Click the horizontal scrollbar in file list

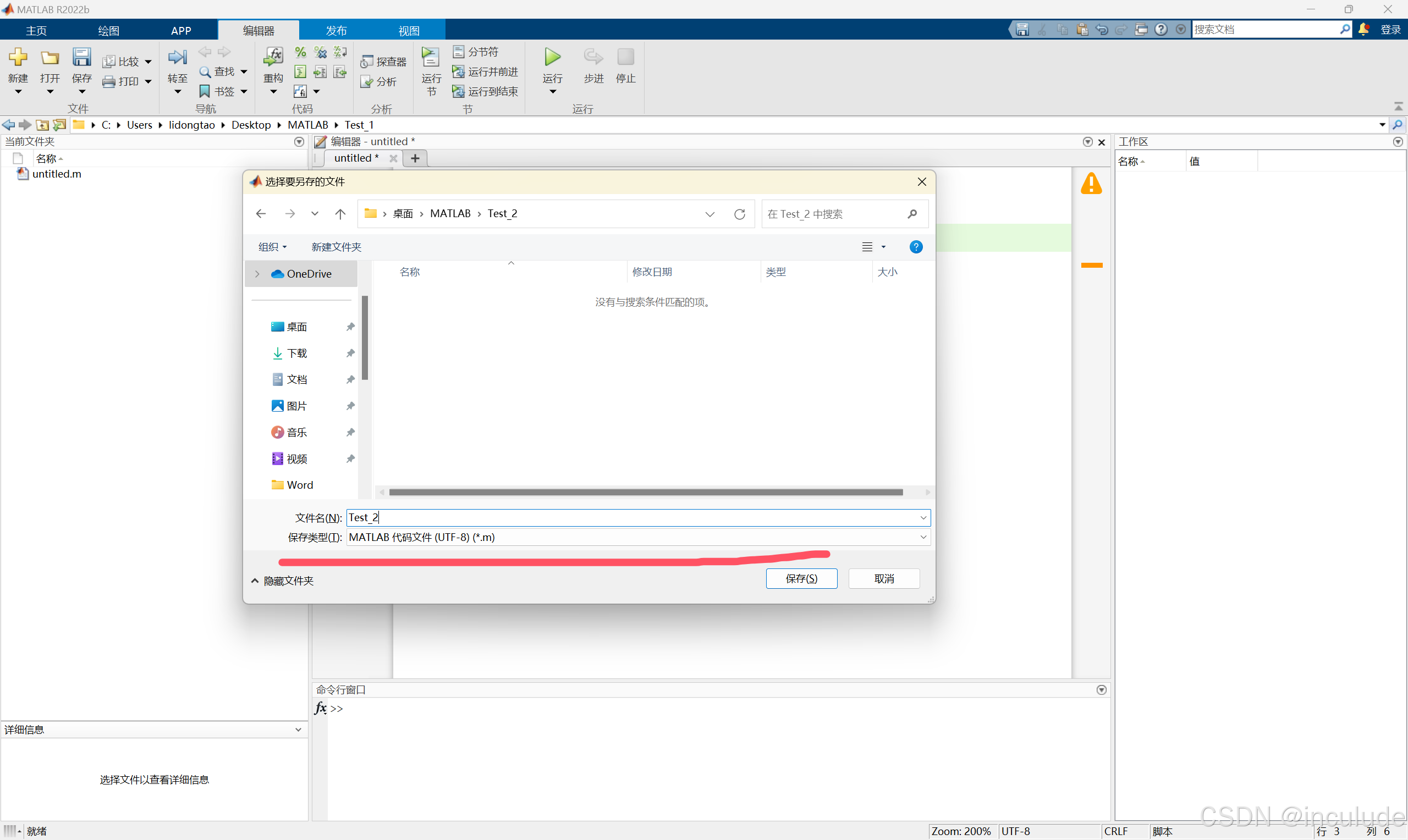pos(646,493)
